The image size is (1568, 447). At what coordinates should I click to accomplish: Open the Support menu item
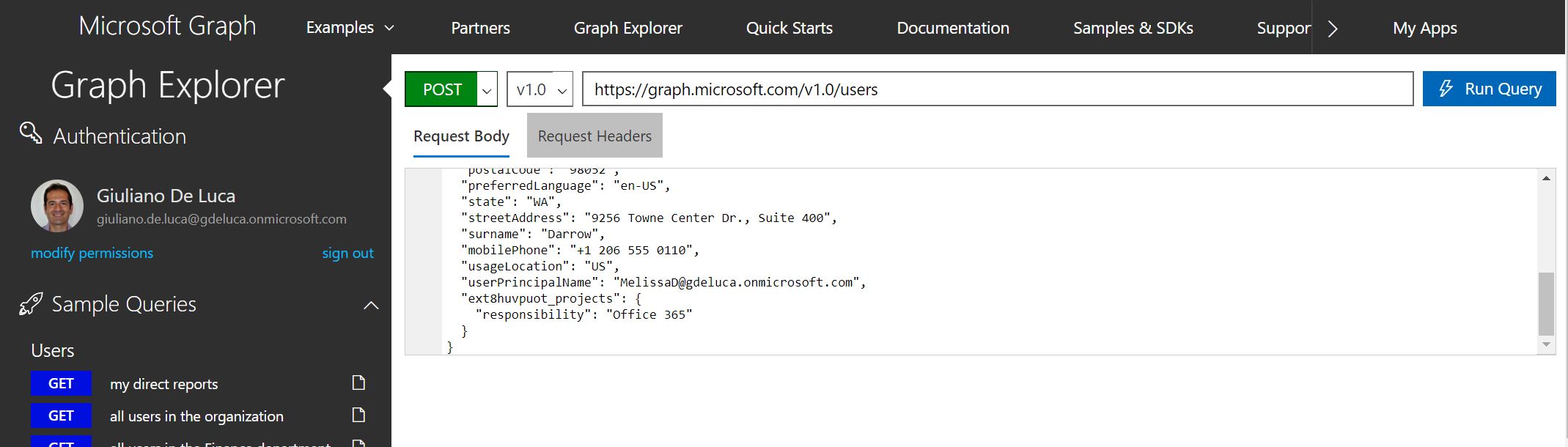point(1284,28)
